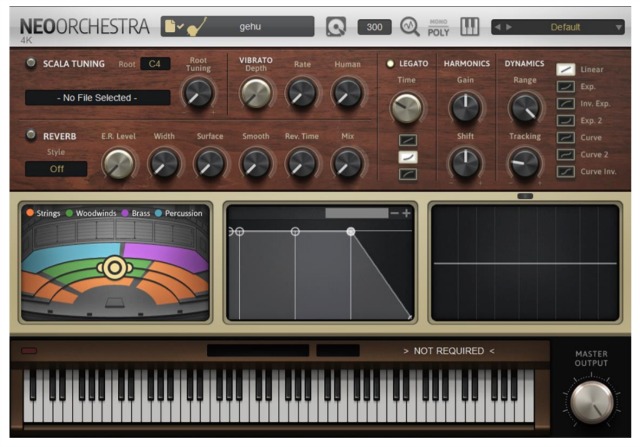Enable the Reverb toggle
This screenshot has width=640, height=447.
[31, 135]
